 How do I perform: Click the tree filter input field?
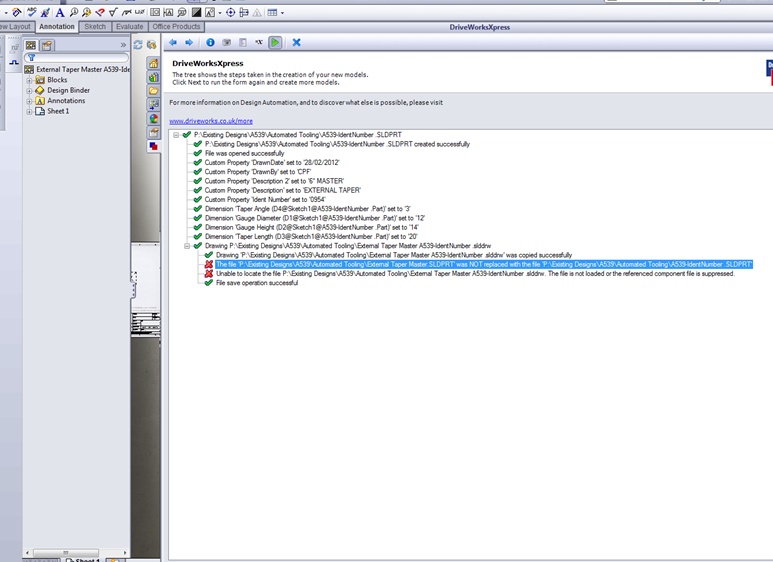(x=76, y=58)
